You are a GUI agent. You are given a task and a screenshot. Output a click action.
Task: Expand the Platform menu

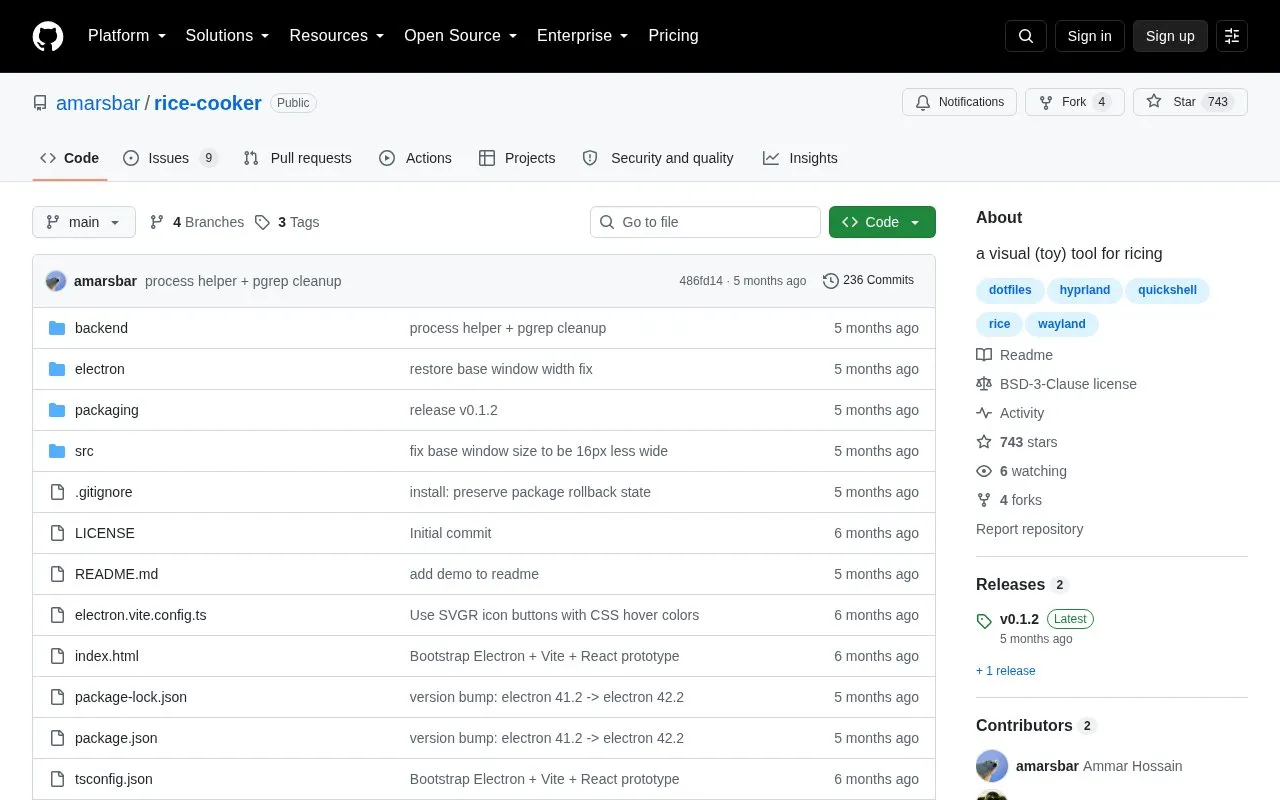tap(127, 36)
